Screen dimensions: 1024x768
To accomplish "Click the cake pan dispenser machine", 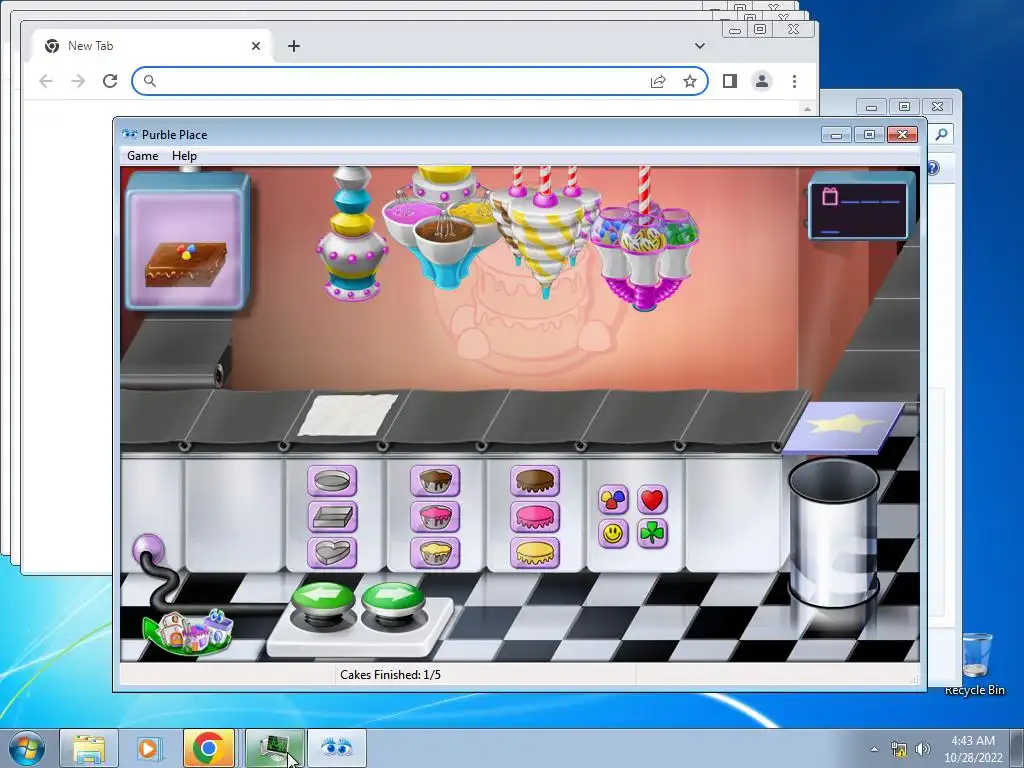I will click(x=351, y=233).
